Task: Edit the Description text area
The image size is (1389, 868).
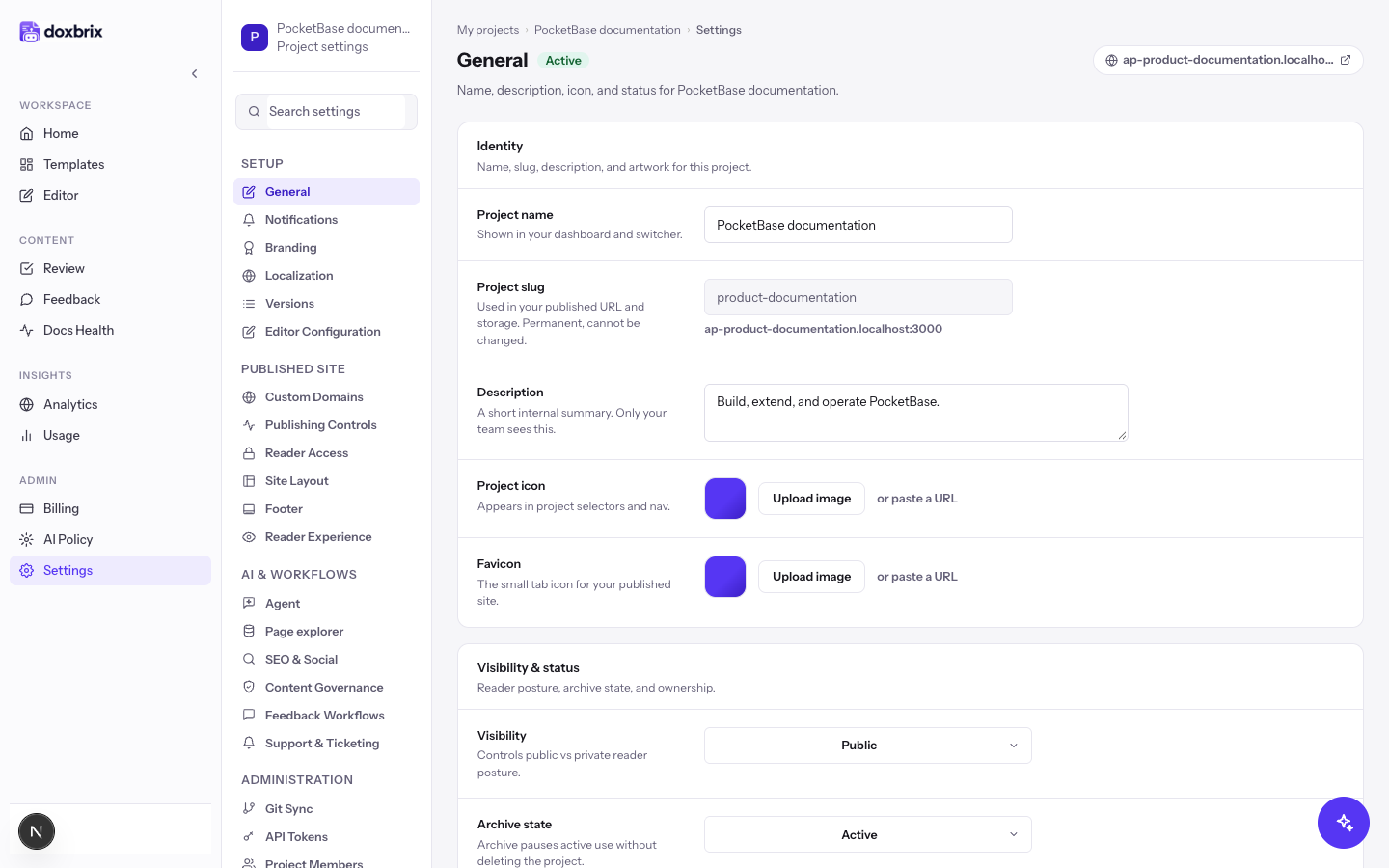Action: point(916,413)
